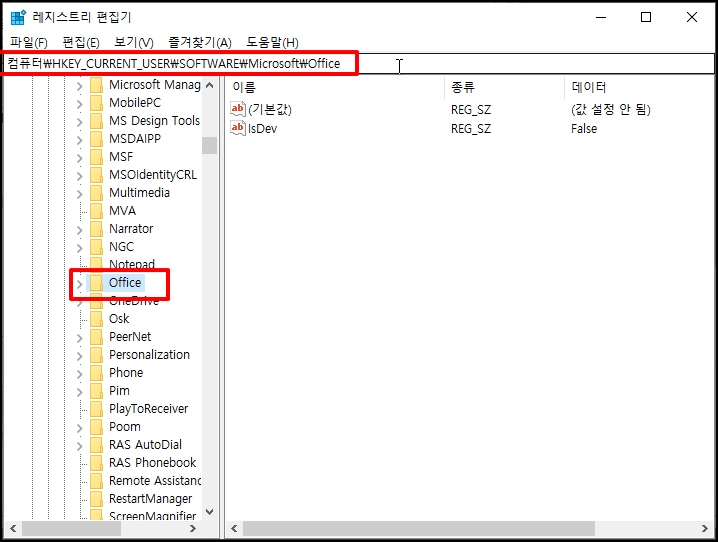
Task: Expand the Narrator tree node
Action: [79, 229]
